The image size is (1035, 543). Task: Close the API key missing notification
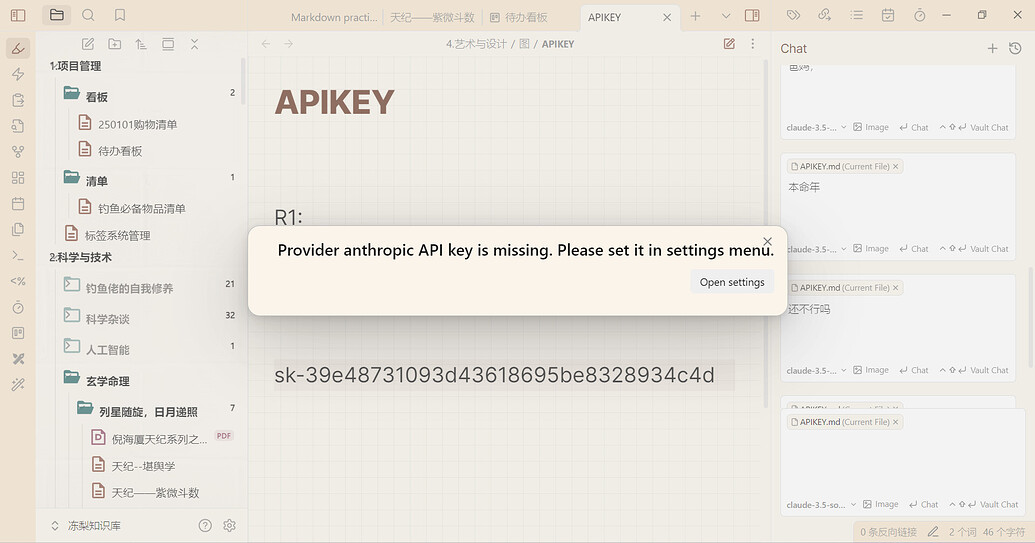tap(767, 241)
